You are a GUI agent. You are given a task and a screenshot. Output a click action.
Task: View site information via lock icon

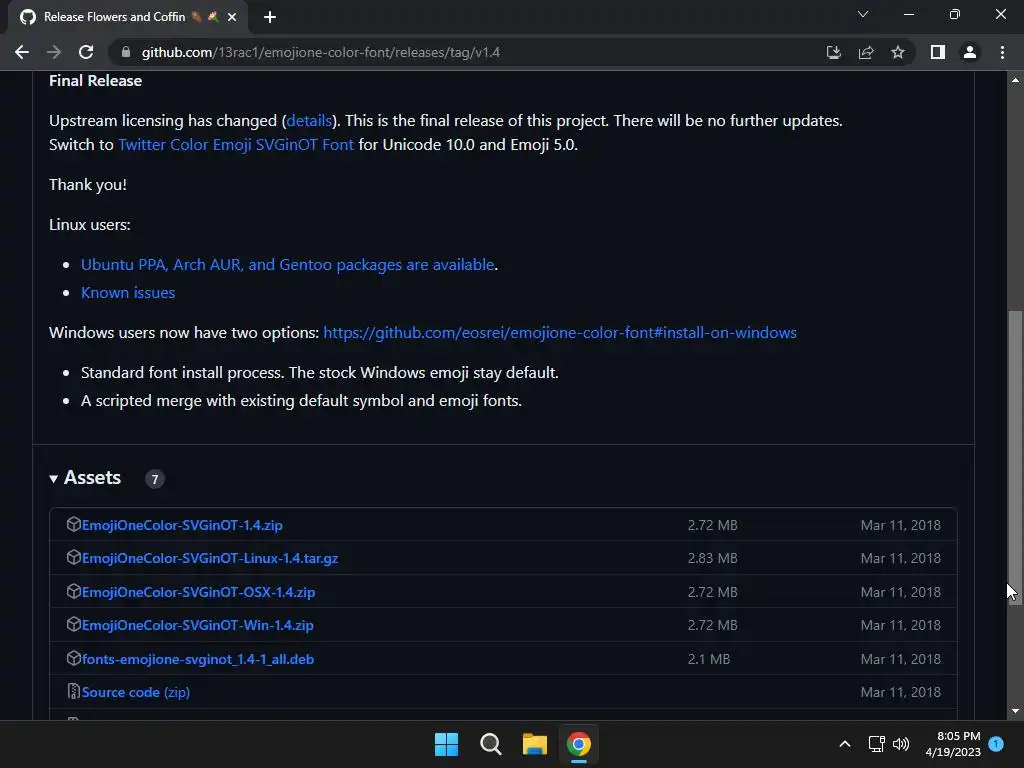point(126,52)
